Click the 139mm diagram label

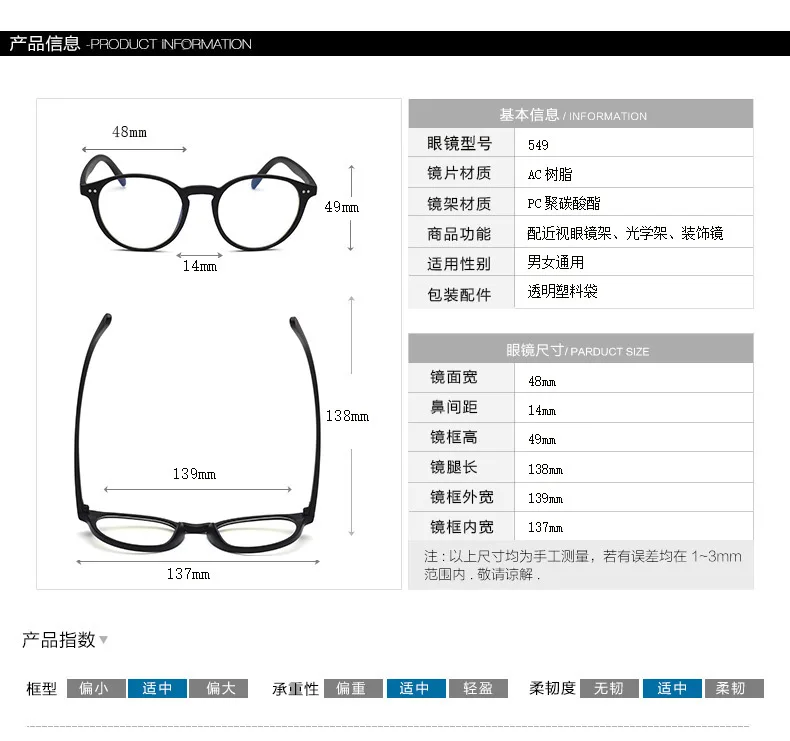click(194, 474)
